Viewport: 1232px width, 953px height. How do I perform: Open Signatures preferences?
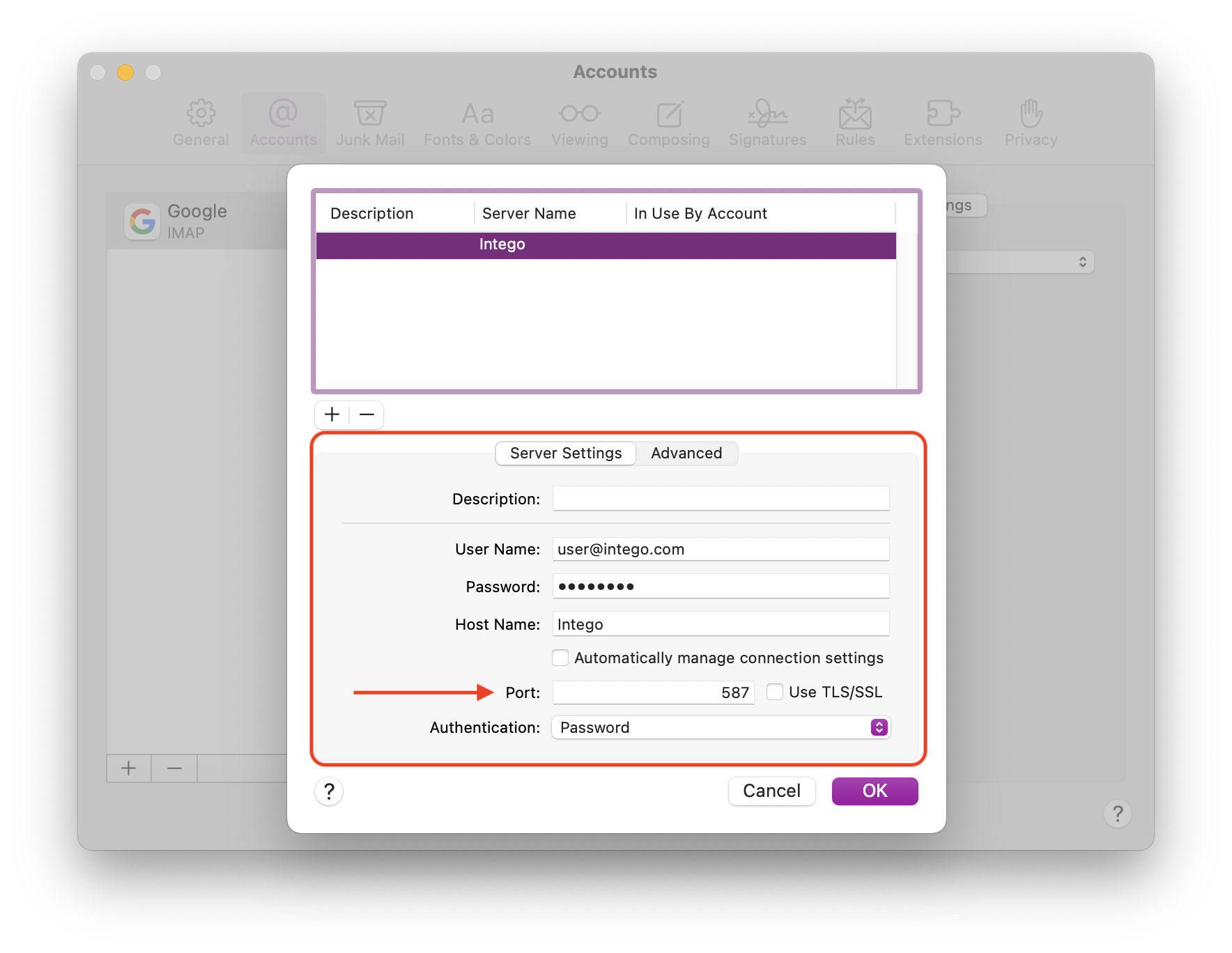coord(767,123)
